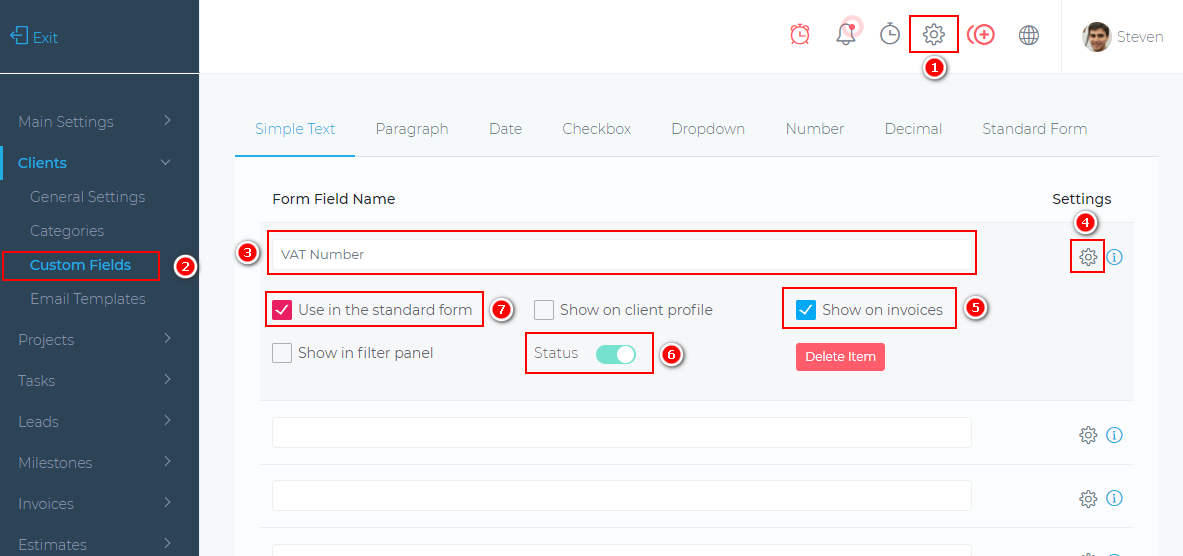The height and width of the screenshot is (556, 1183).
Task: Click the stopwatch timer icon in the header
Action: pyautogui.click(x=890, y=35)
